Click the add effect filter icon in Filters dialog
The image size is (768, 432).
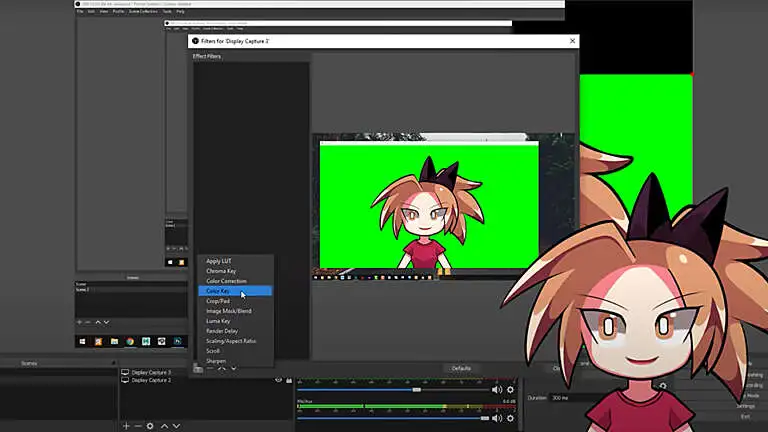click(x=198, y=369)
